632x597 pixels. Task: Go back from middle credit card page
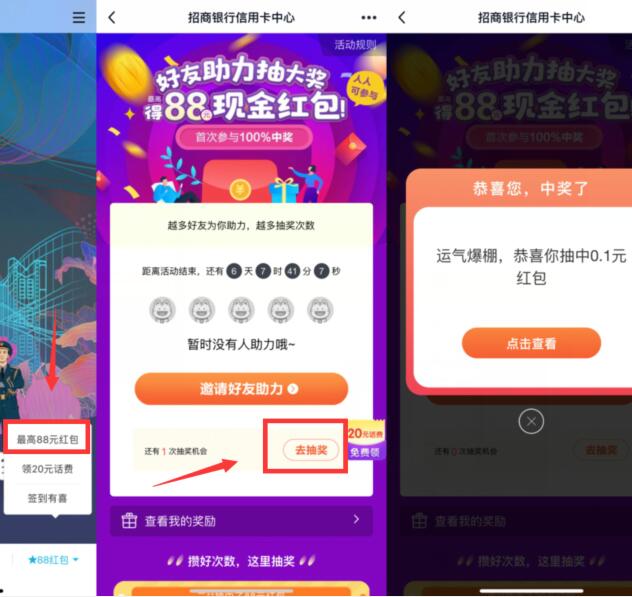click(112, 17)
